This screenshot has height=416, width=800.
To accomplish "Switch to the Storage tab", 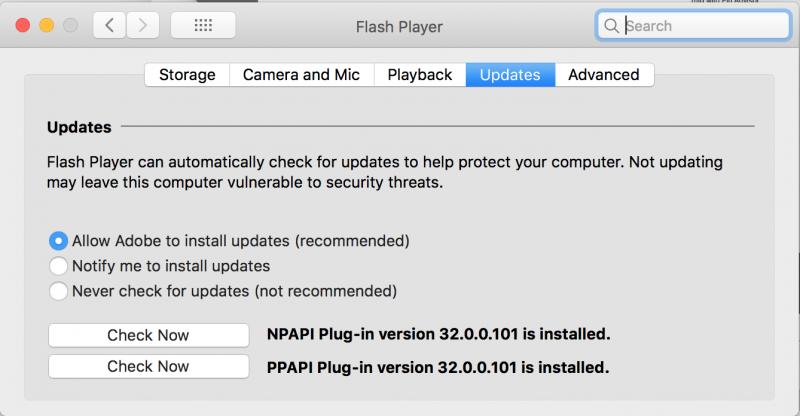I will pyautogui.click(x=187, y=75).
